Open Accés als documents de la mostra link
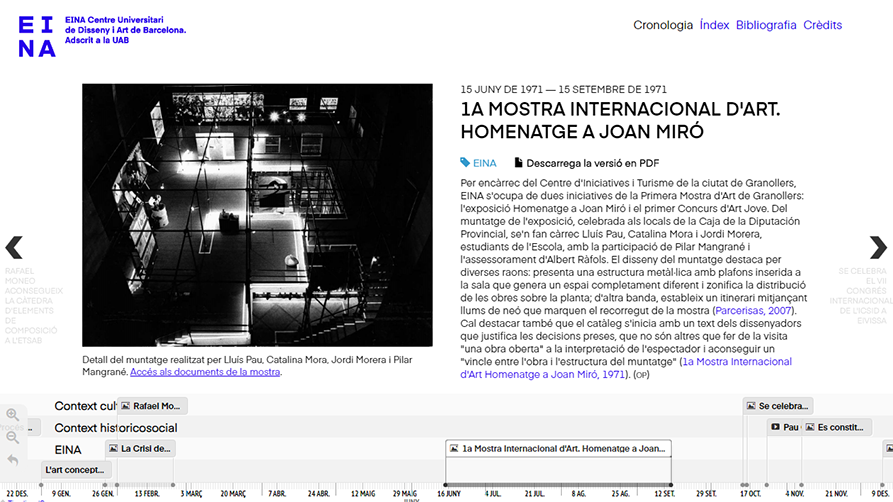The image size is (893, 502). tap(205, 372)
